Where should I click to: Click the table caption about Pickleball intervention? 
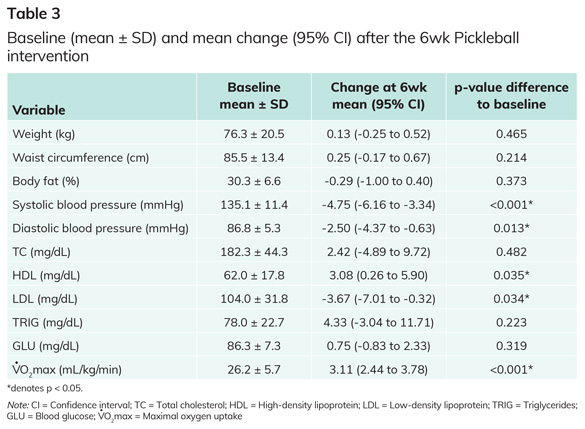pyautogui.click(x=263, y=47)
